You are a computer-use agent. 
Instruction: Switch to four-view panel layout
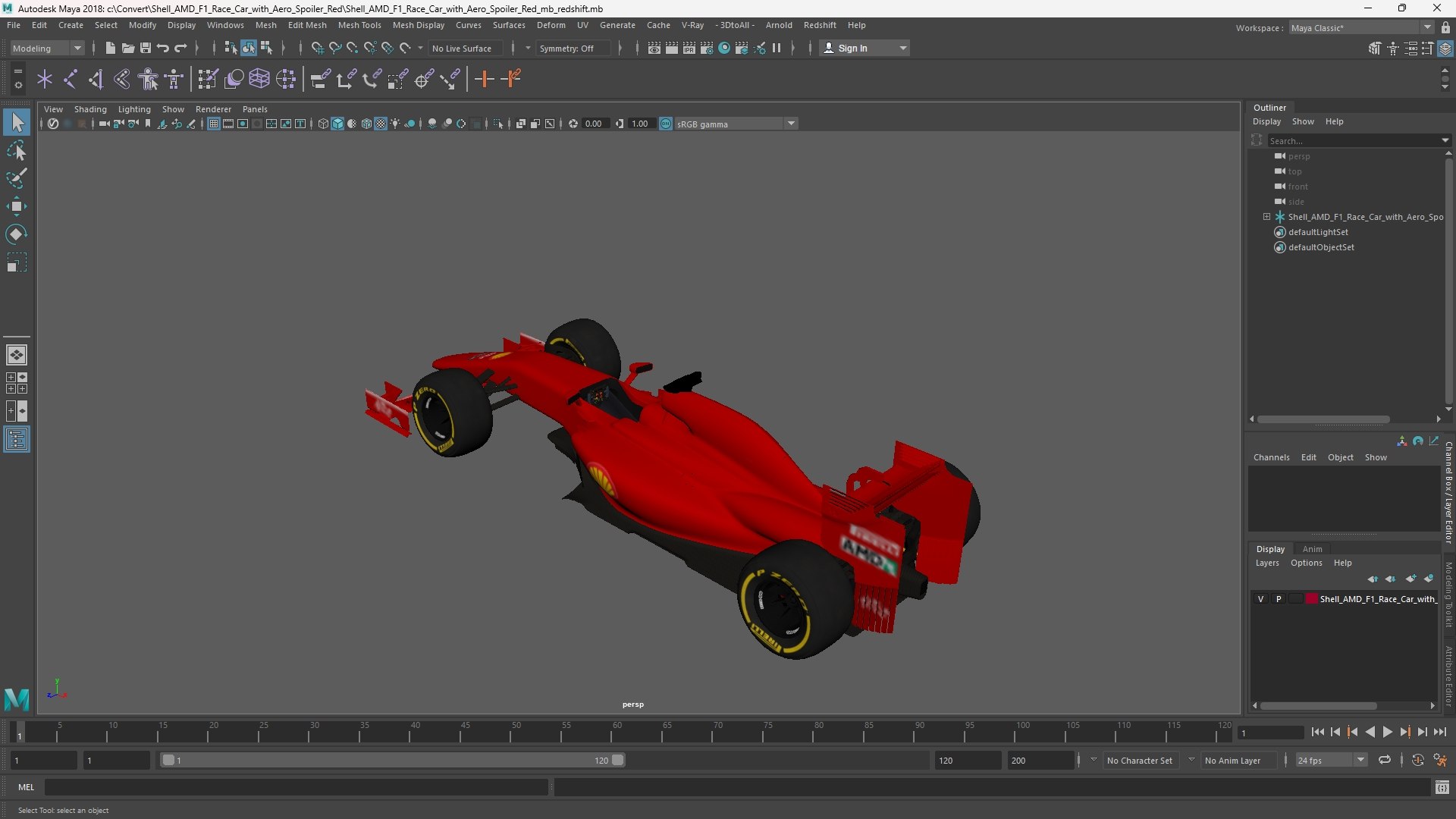[x=17, y=383]
